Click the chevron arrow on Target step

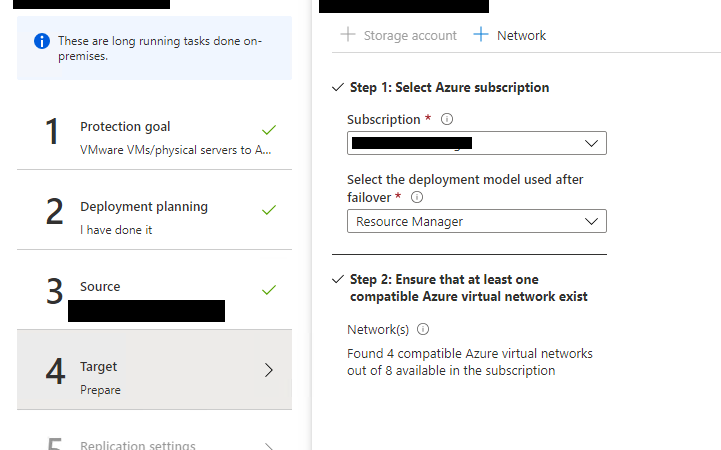pyautogui.click(x=269, y=370)
